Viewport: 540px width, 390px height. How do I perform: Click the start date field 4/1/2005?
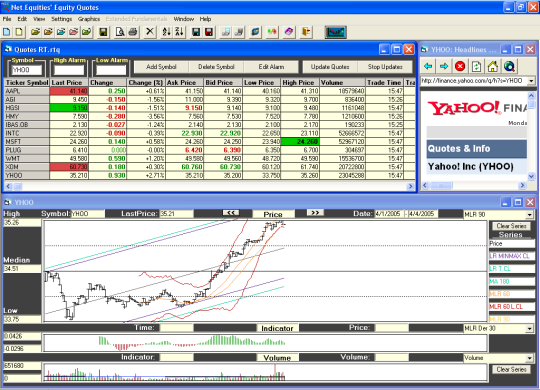(x=389, y=214)
